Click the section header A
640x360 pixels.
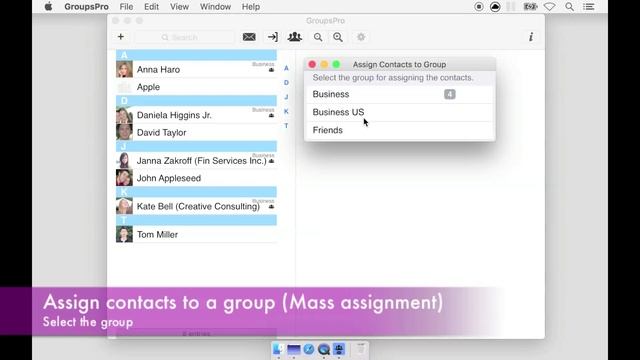pos(196,55)
